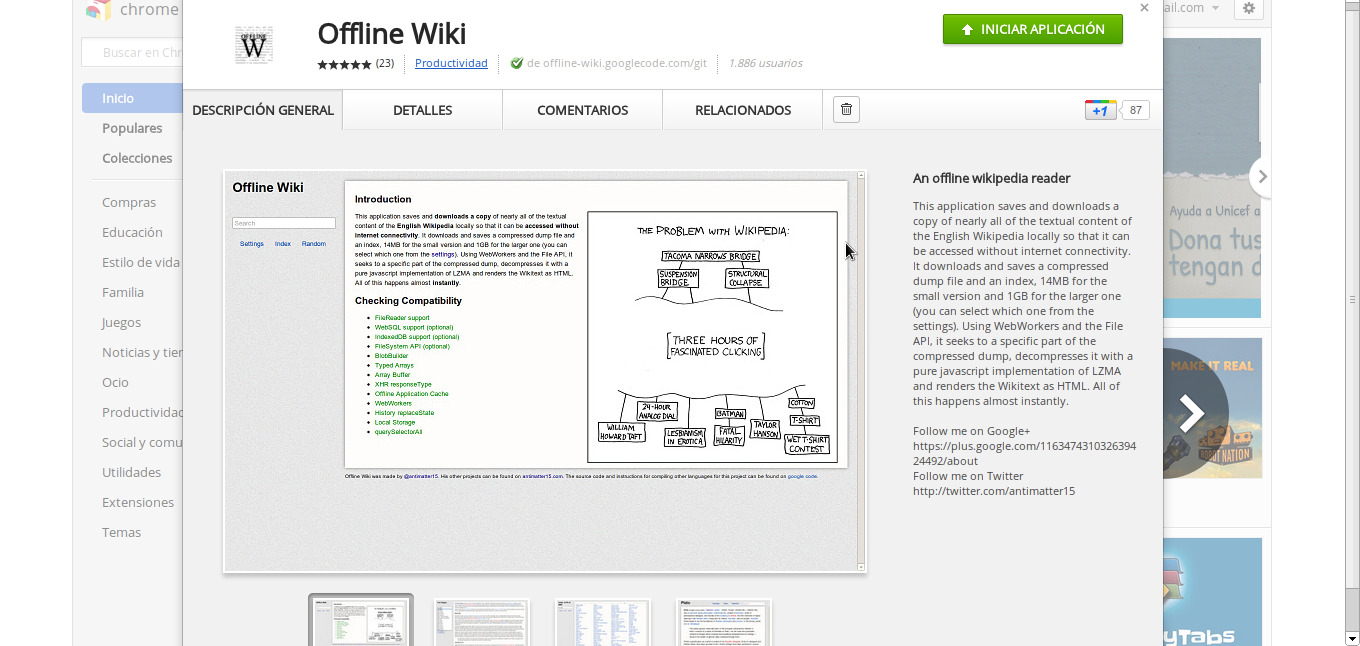Click the verified developer checkmark badge
The image size is (1360, 646).
point(516,63)
